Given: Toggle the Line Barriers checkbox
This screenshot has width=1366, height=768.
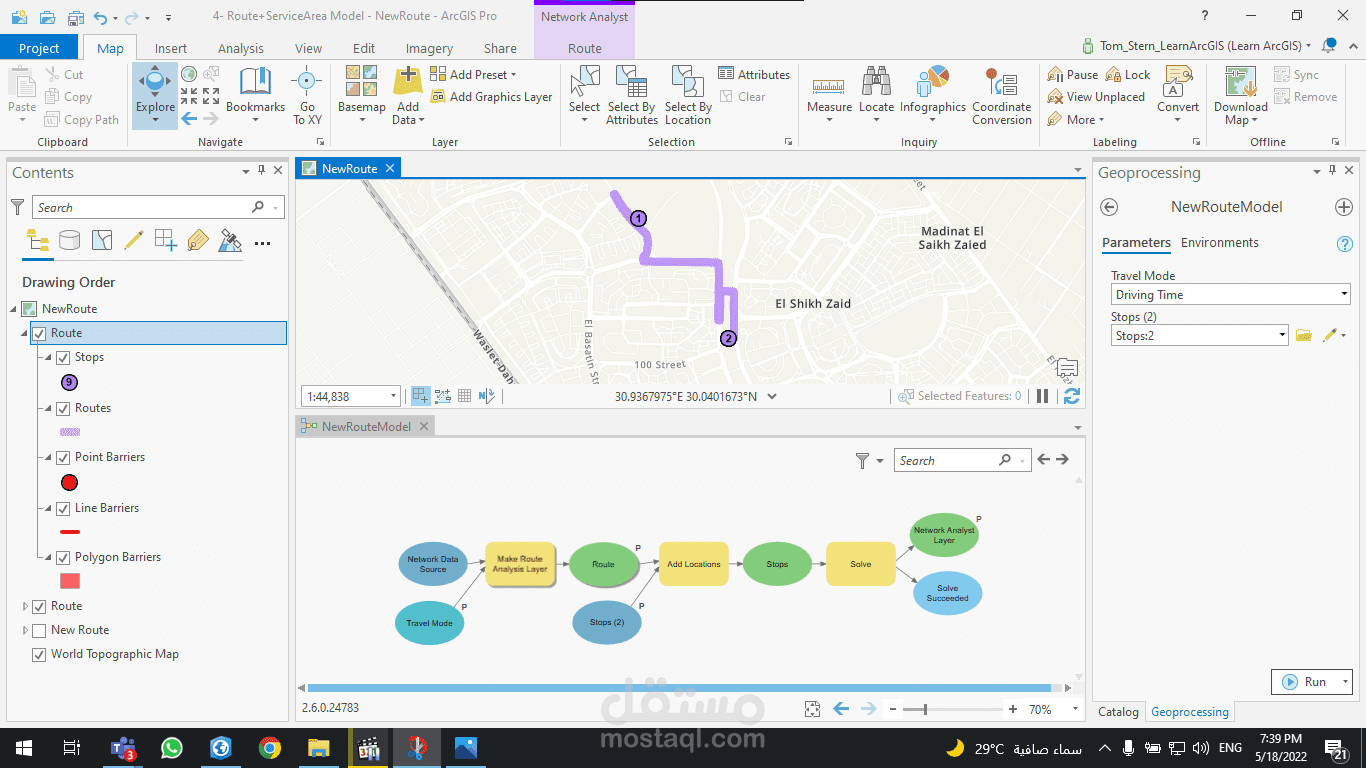Looking at the screenshot, I should pos(63,508).
